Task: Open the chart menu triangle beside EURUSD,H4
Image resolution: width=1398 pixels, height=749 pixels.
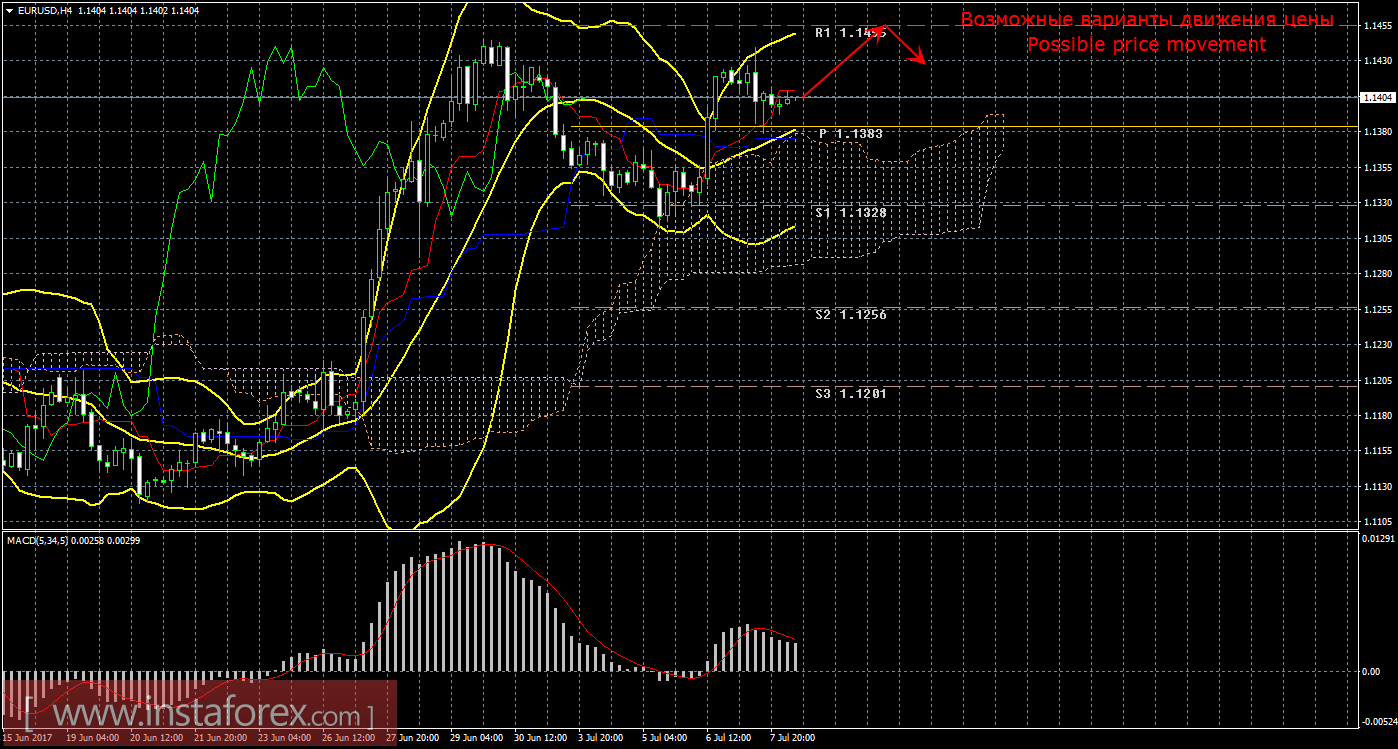Action: (x=9, y=10)
